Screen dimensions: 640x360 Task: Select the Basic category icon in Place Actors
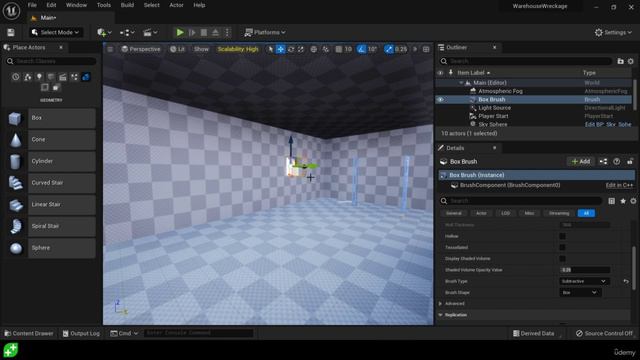click(27, 77)
